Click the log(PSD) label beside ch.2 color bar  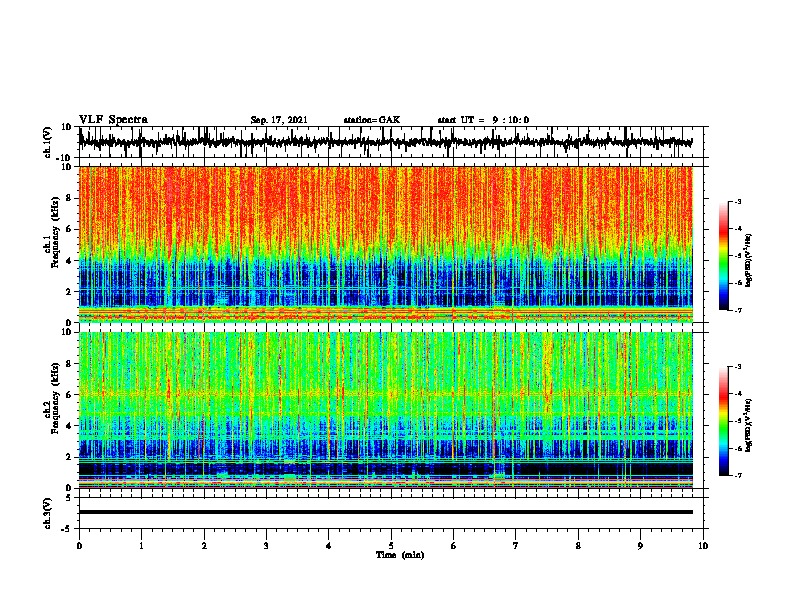[748, 425]
